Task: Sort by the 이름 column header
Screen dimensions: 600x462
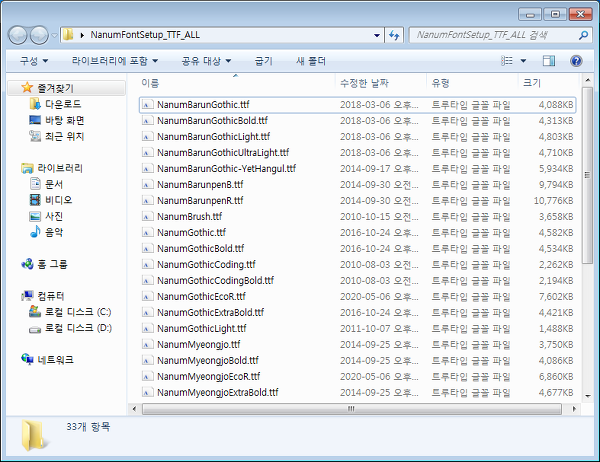Action: click(x=231, y=83)
